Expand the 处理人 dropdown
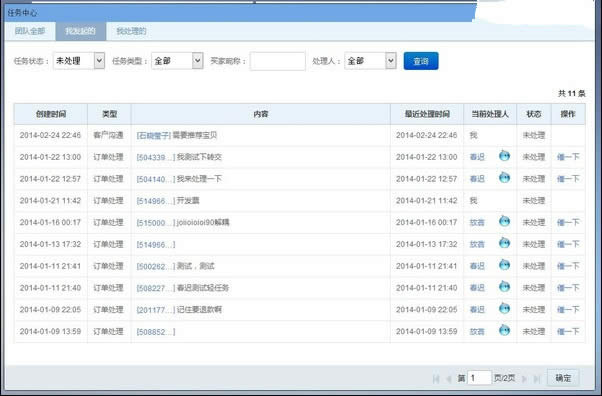 pyautogui.click(x=370, y=61)
